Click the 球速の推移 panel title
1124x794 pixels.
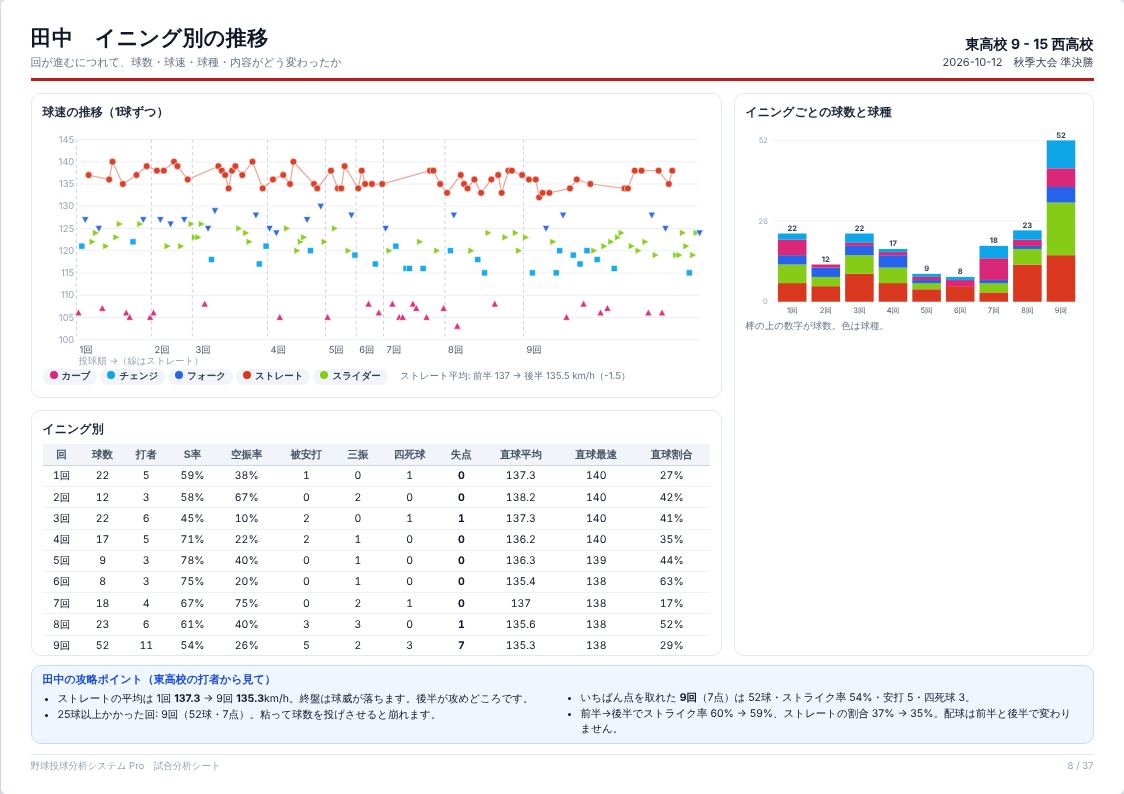102,112
